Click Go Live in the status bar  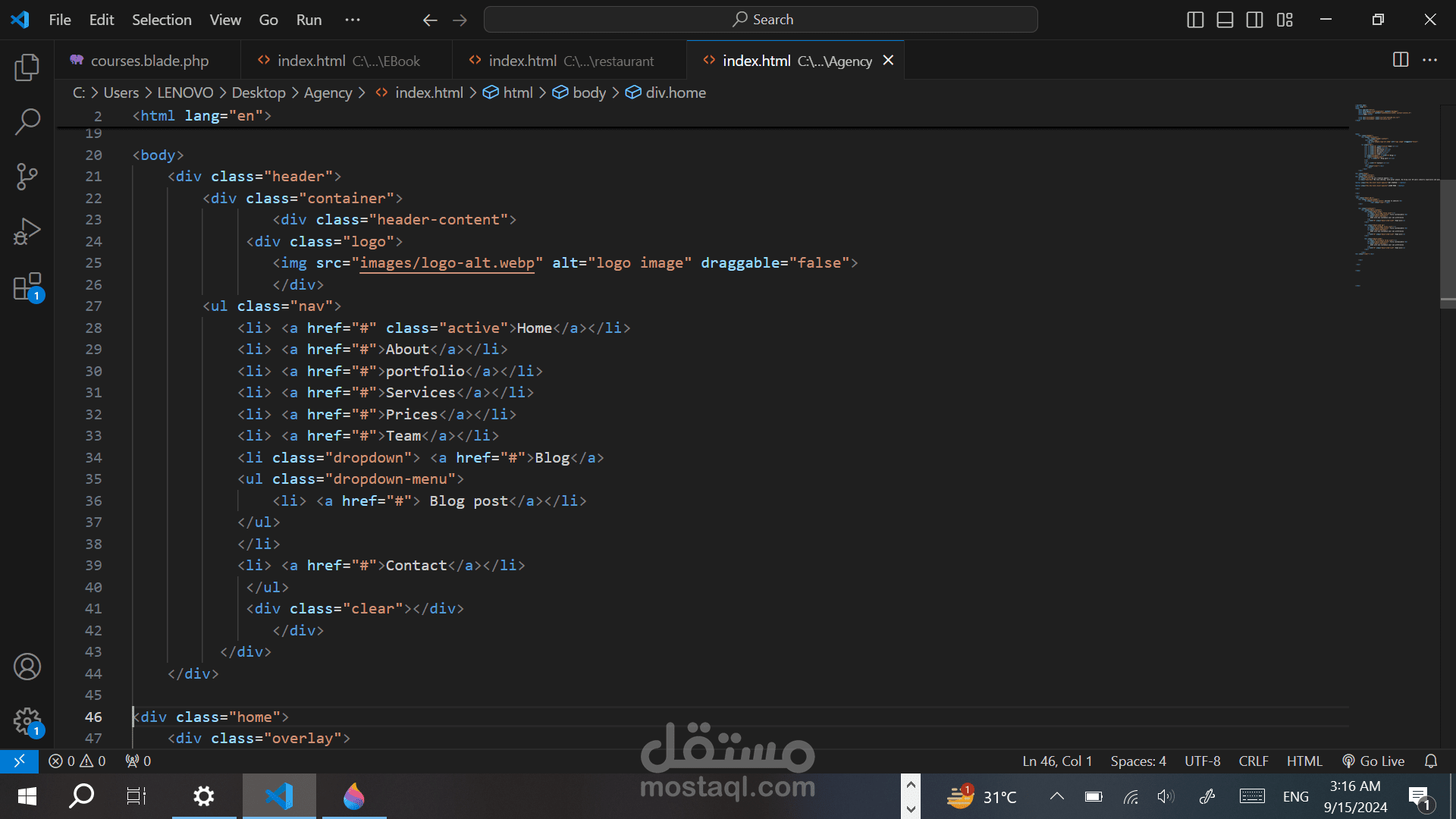coord(1373,761)
